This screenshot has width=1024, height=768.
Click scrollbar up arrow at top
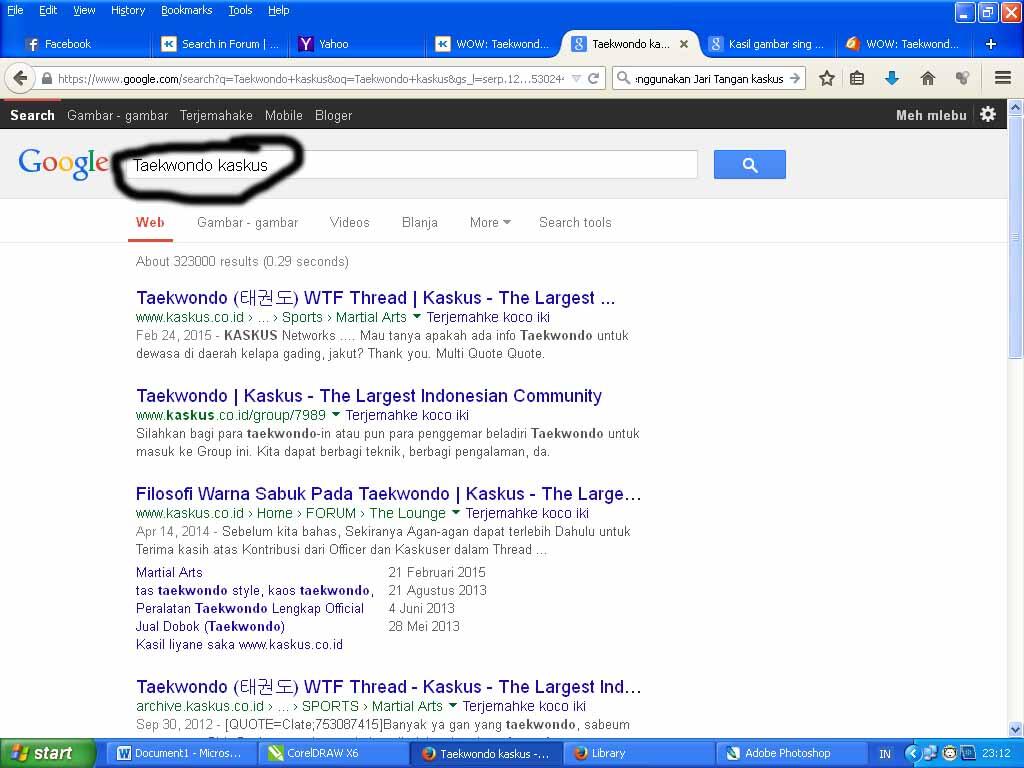(x=1016, y=107)
